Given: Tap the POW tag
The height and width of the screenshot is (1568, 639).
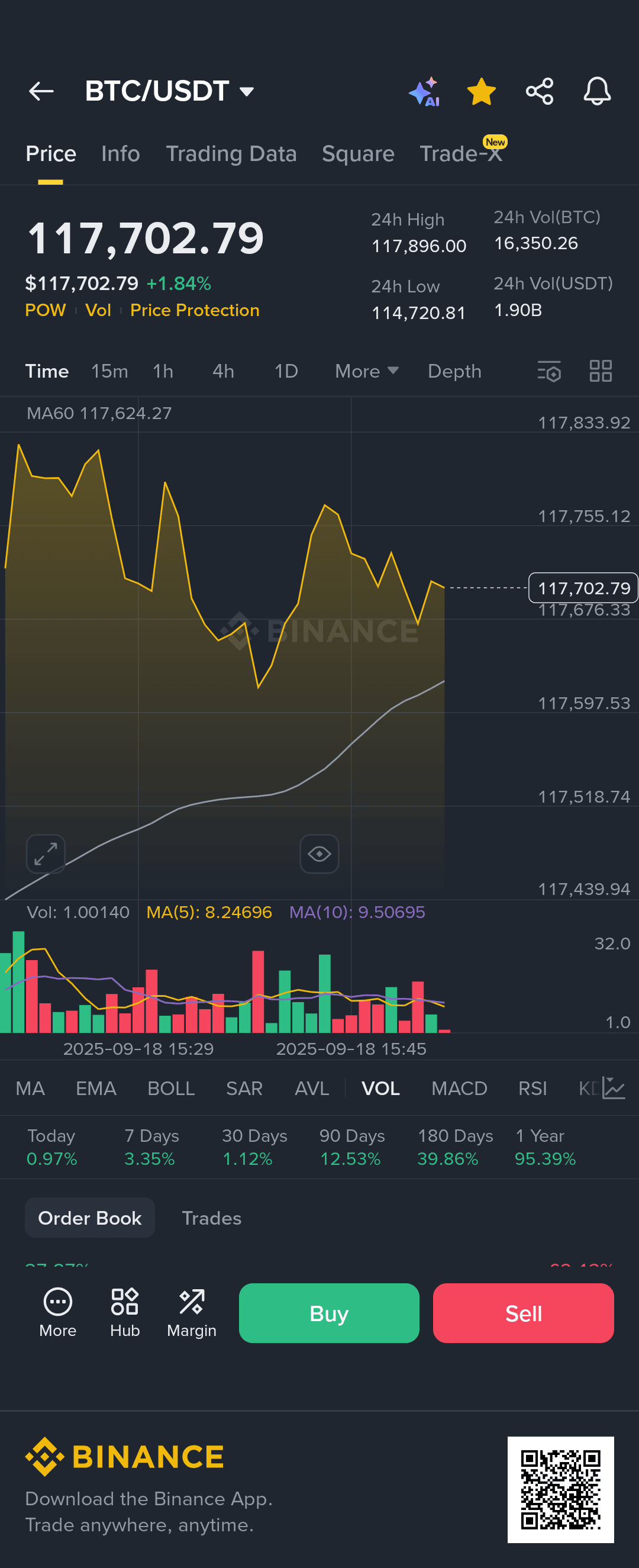Looking at the screenshot, I should [45, 310].
